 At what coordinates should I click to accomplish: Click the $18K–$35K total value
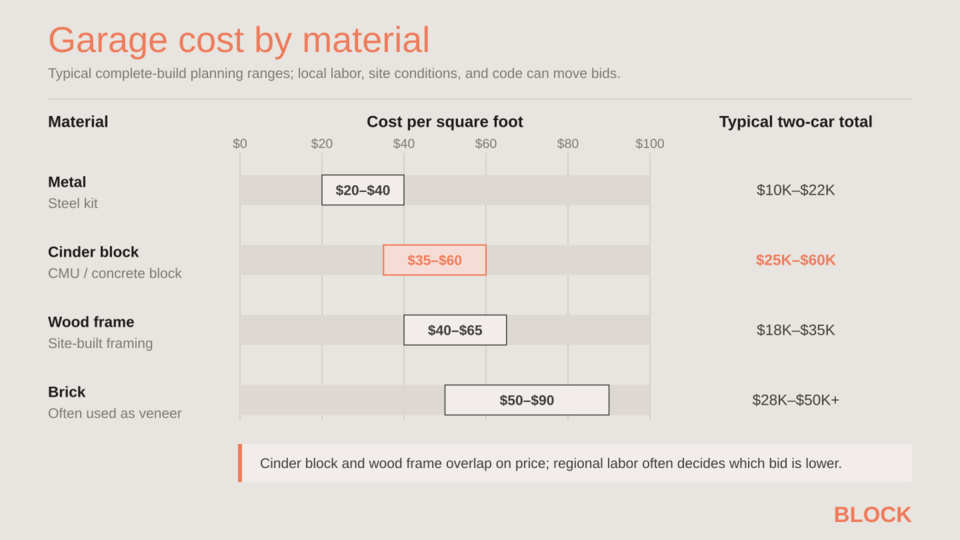point(795,330)
